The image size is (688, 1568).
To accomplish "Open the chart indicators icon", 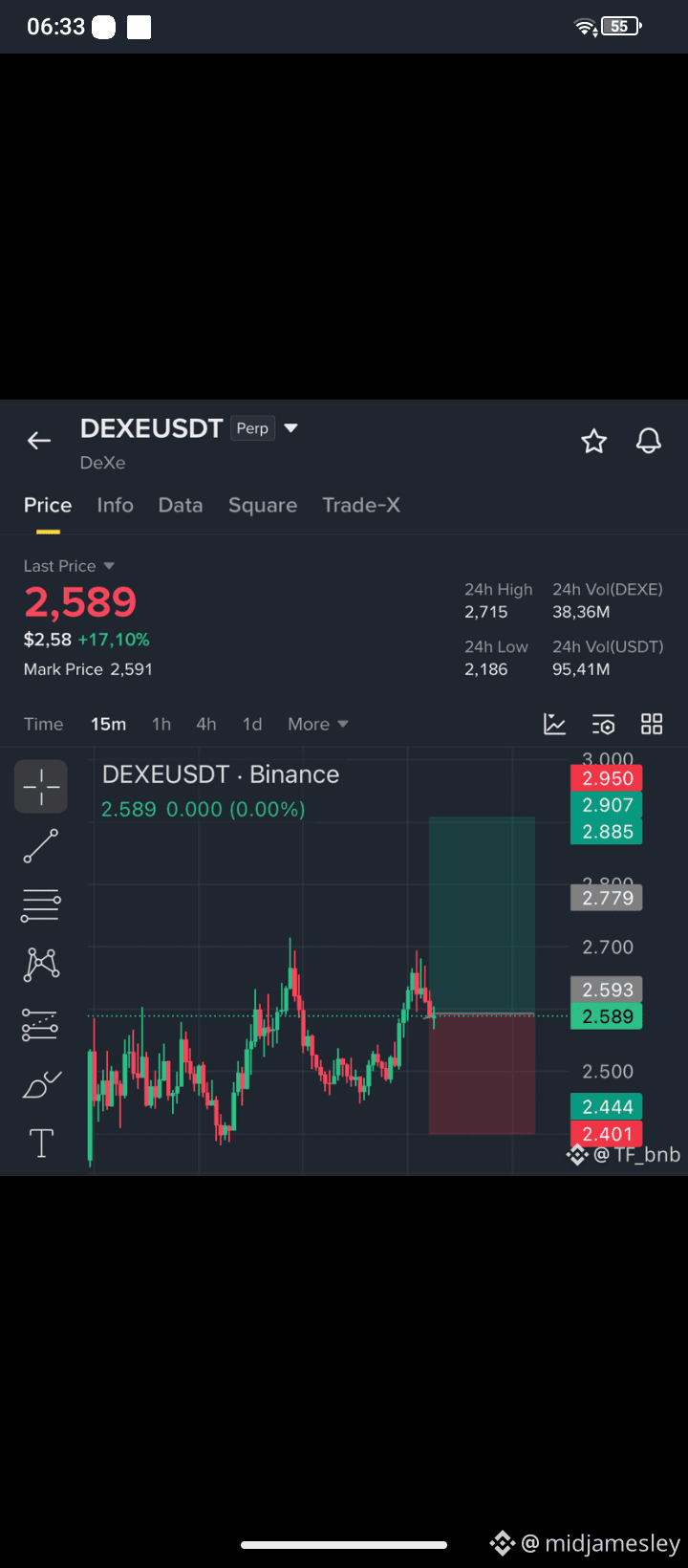I will 555,724.
